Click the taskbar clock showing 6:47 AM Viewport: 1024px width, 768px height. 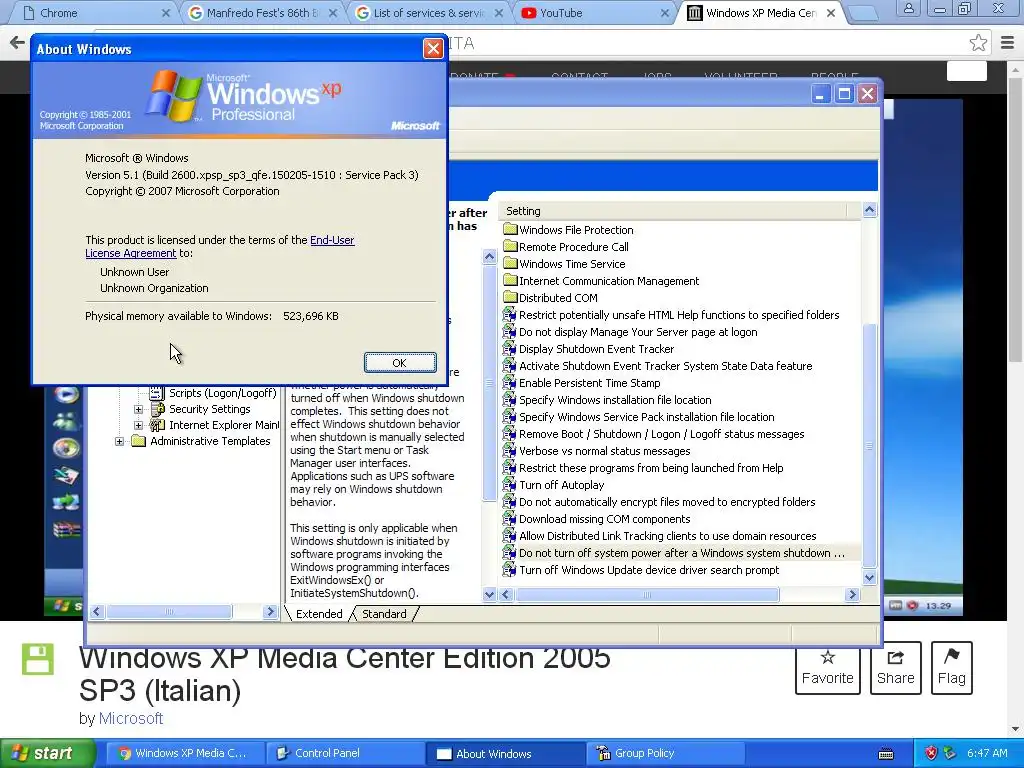pos(987,754)
